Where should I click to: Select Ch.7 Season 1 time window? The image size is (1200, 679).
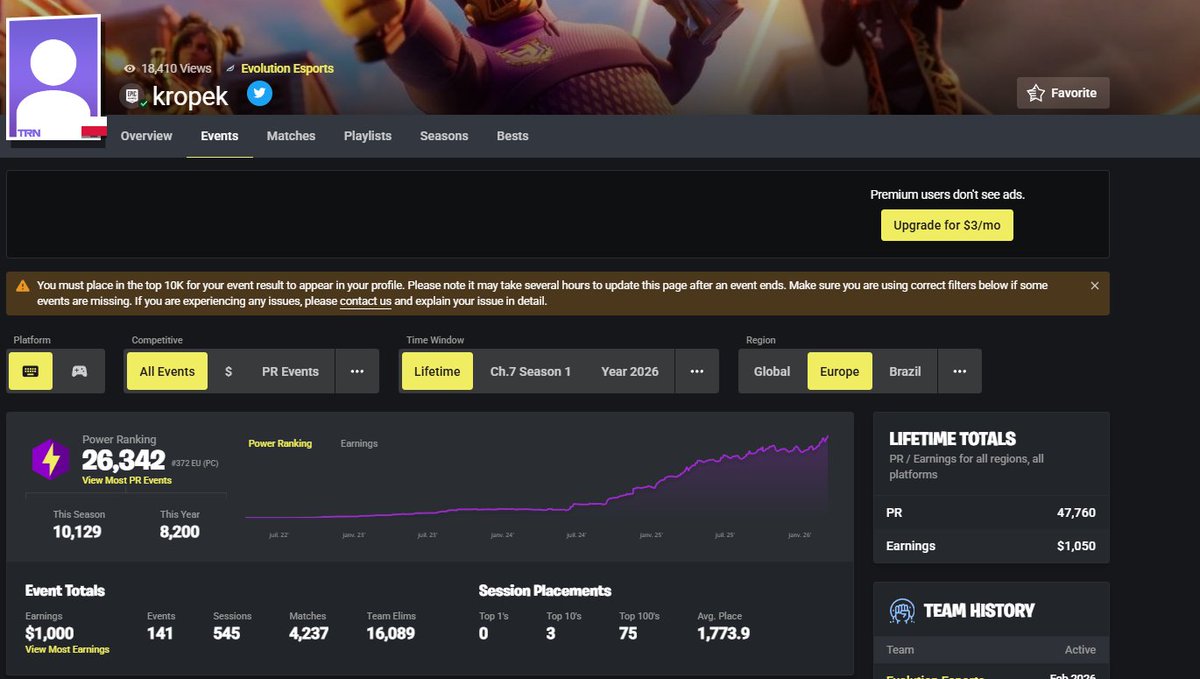tap(530, 371)
